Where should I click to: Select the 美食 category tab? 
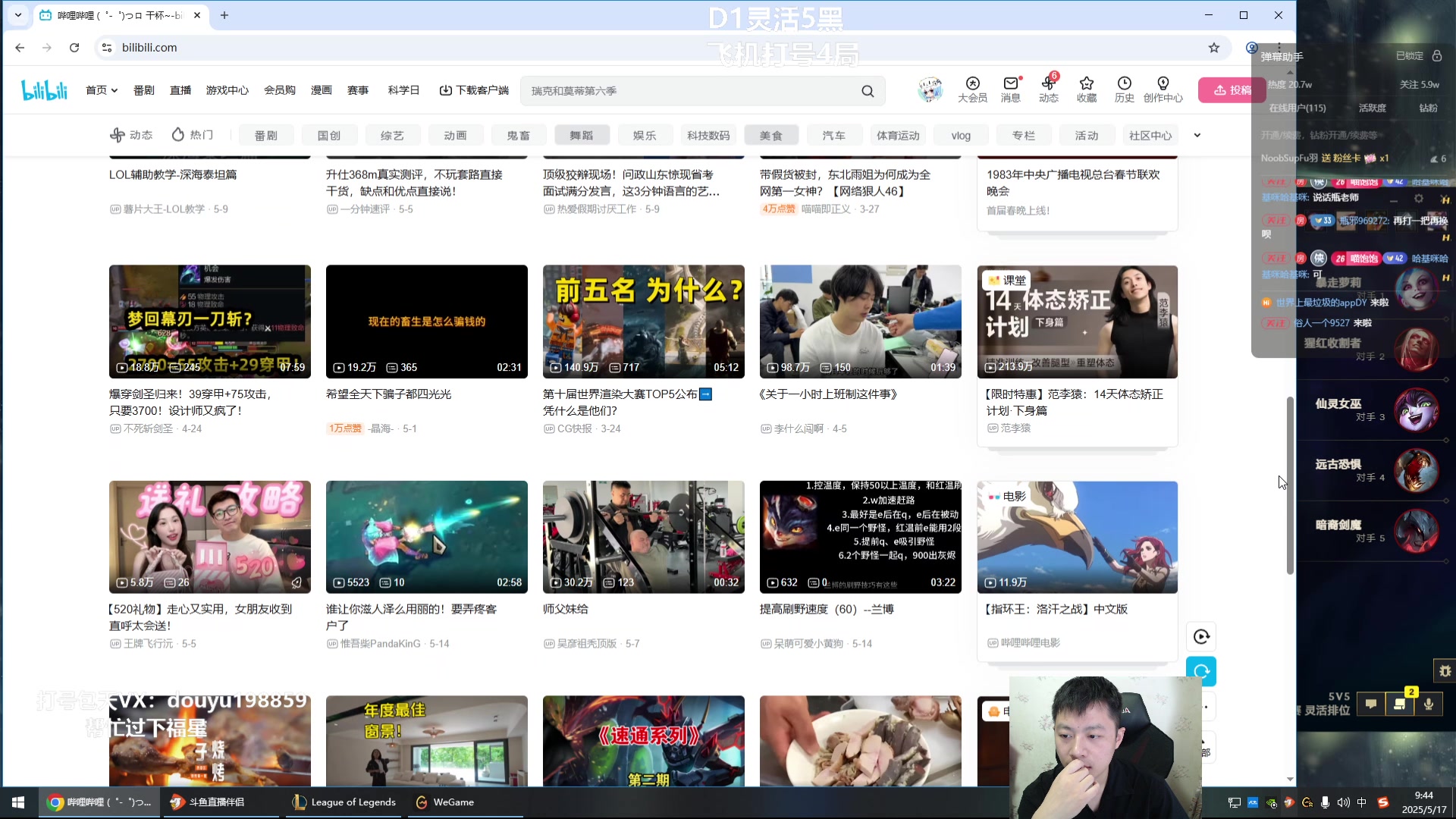tap(771, 135)
